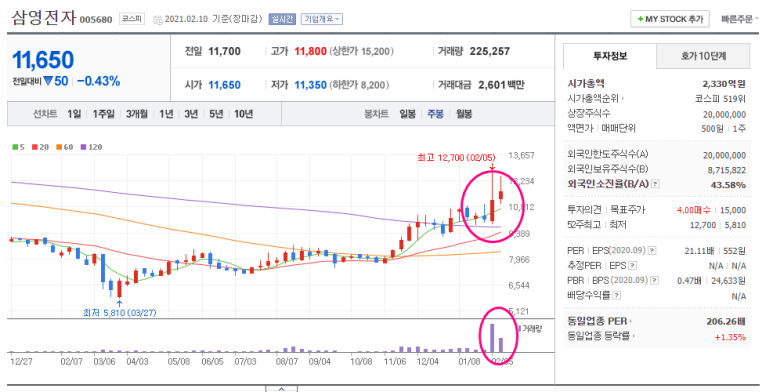The width and height of the screenshot is (773, 392).
Task: Select the 3년 line chart period
Action: (191, 114)
